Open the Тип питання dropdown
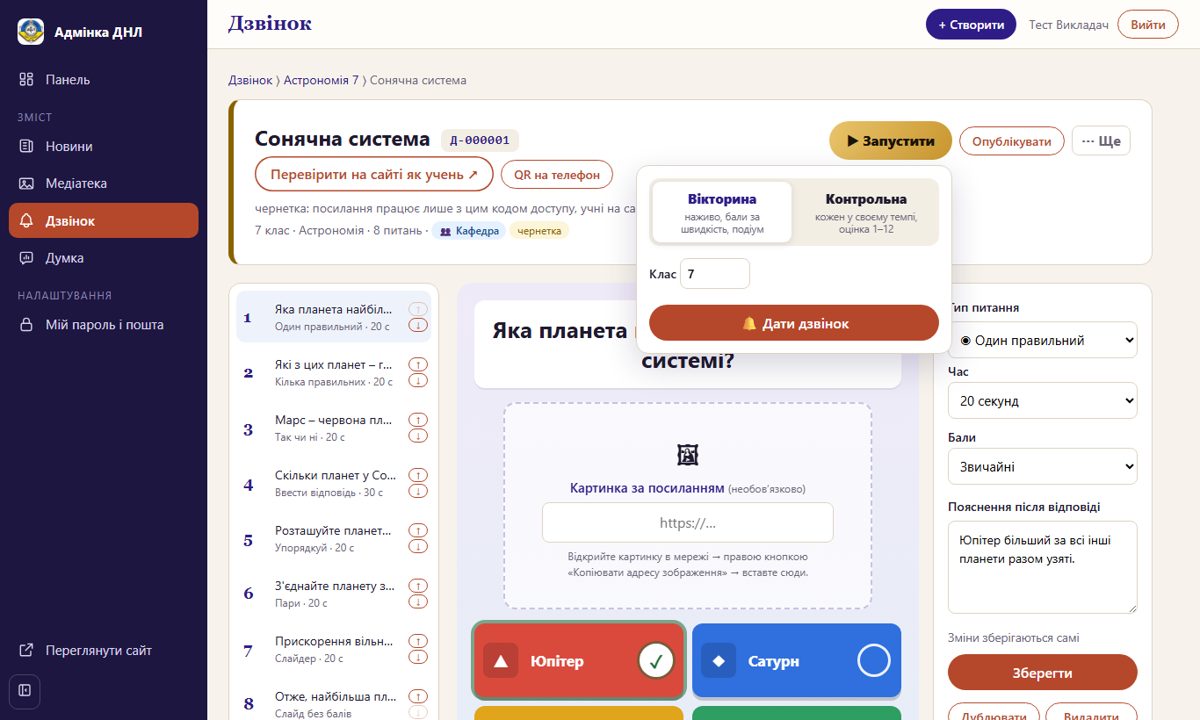Screen dimensions: 1200x720 [1042, 340]
